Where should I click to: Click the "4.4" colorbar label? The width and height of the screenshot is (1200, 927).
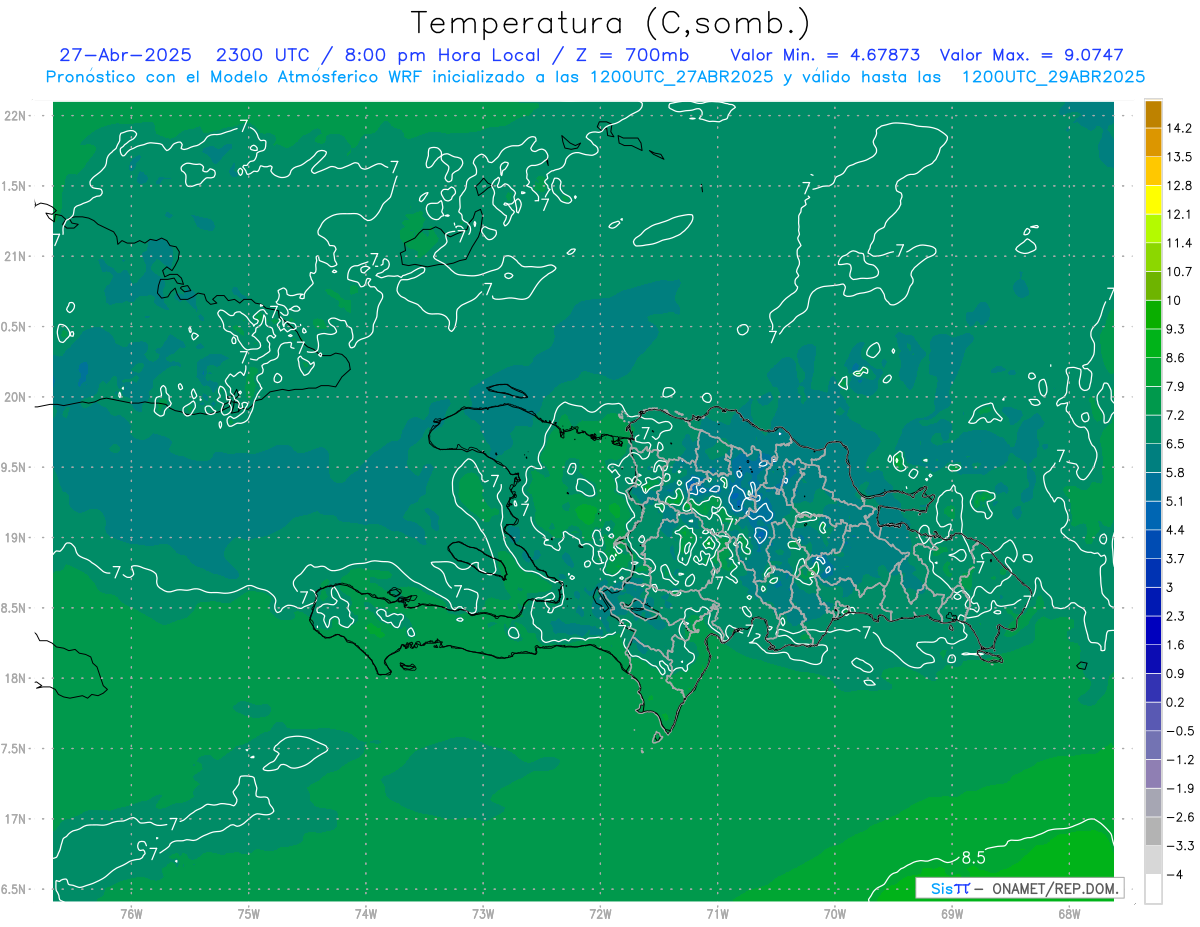click(1176, 530)
